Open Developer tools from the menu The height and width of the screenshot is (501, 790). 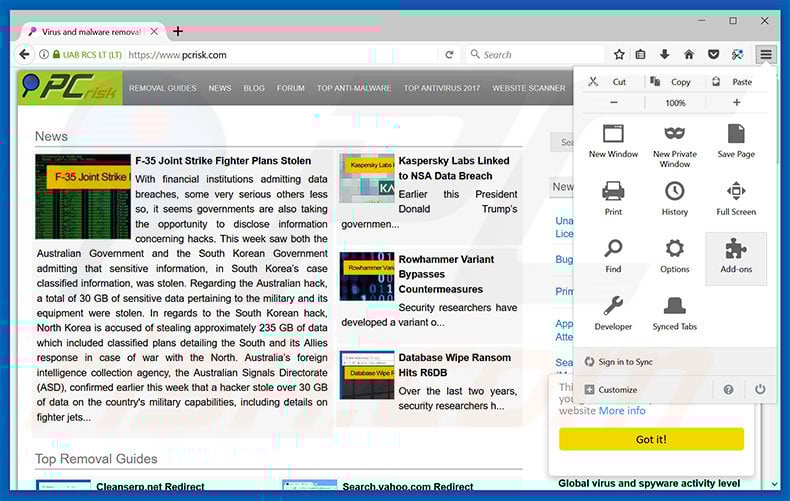pyautogui.click(x=613, y=315)
